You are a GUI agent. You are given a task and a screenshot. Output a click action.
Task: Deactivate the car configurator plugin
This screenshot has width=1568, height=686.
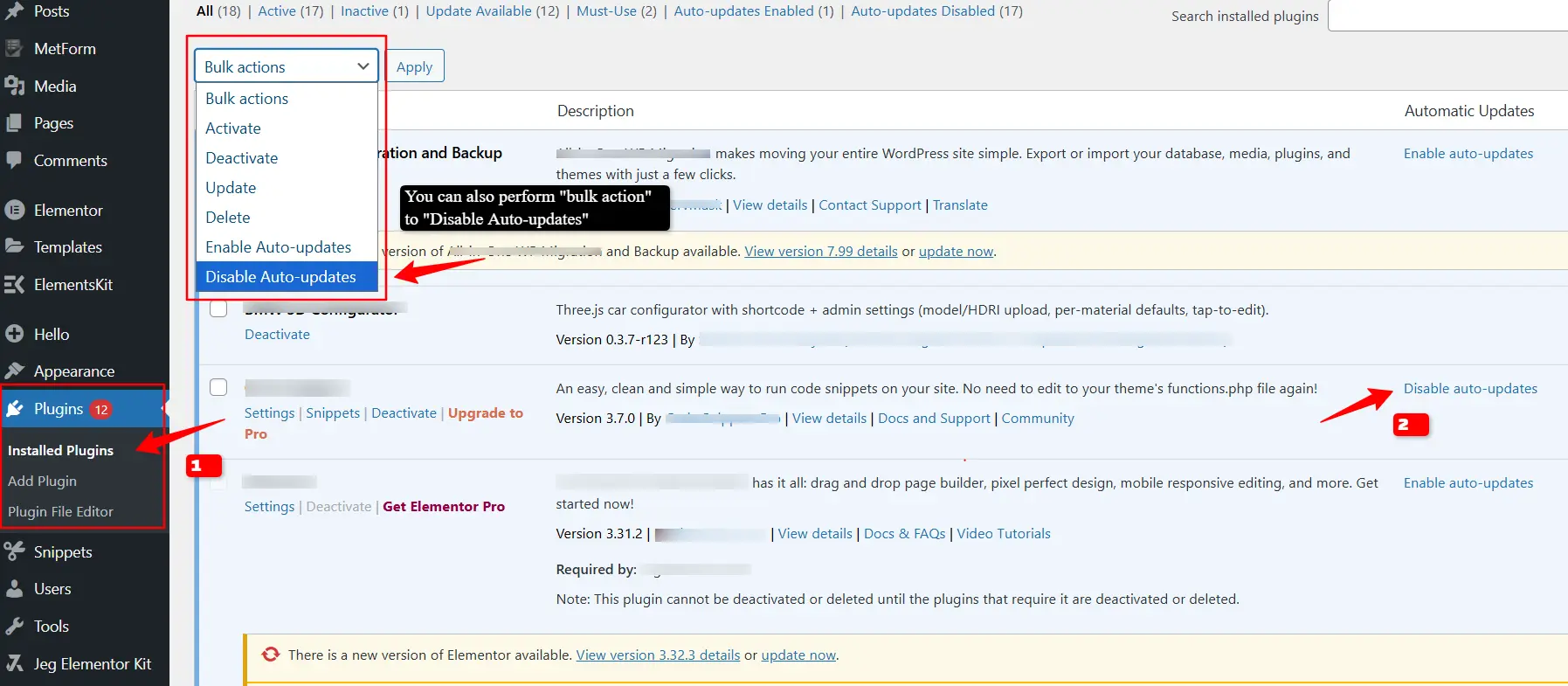coord(277,335)
